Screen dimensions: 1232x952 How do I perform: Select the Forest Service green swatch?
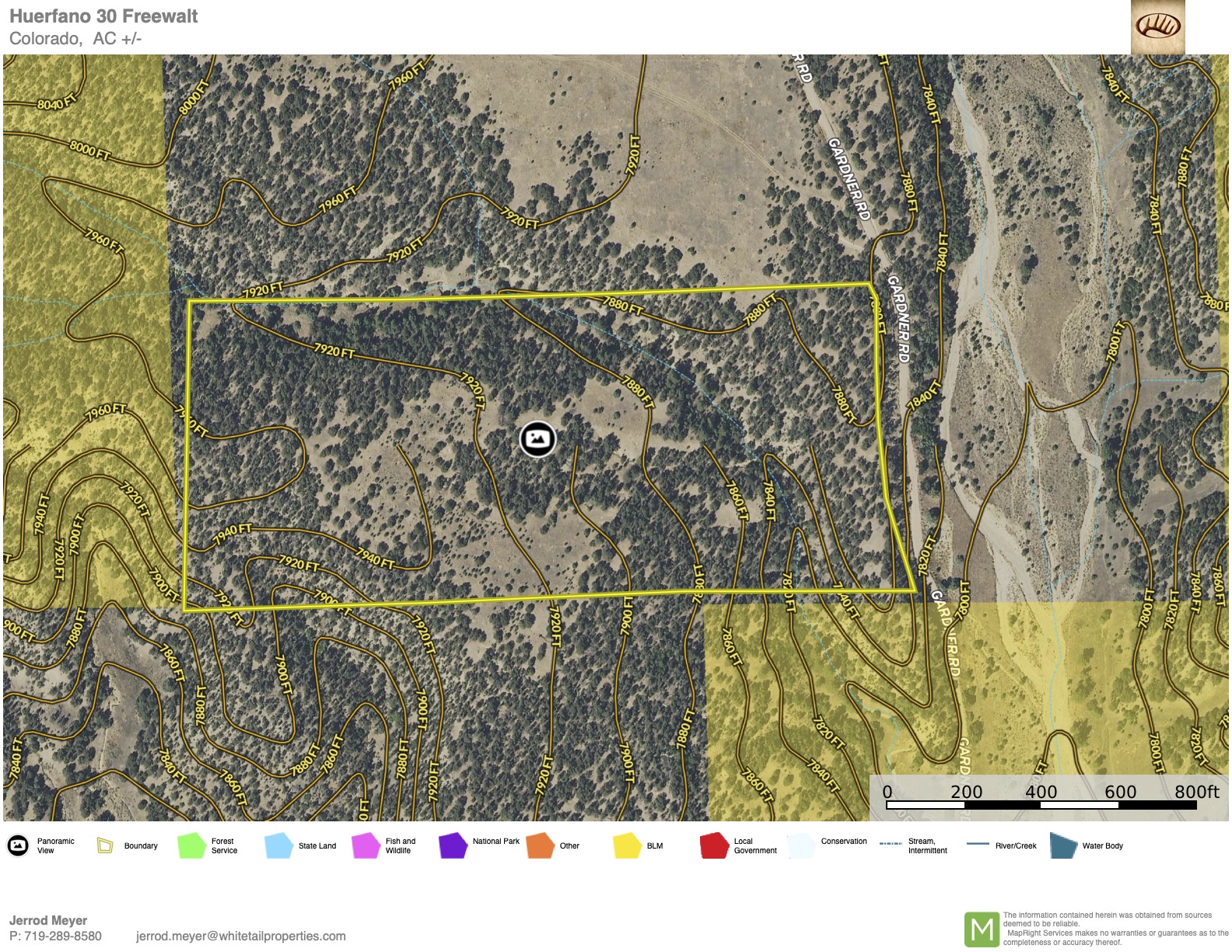tap(191, 845)
